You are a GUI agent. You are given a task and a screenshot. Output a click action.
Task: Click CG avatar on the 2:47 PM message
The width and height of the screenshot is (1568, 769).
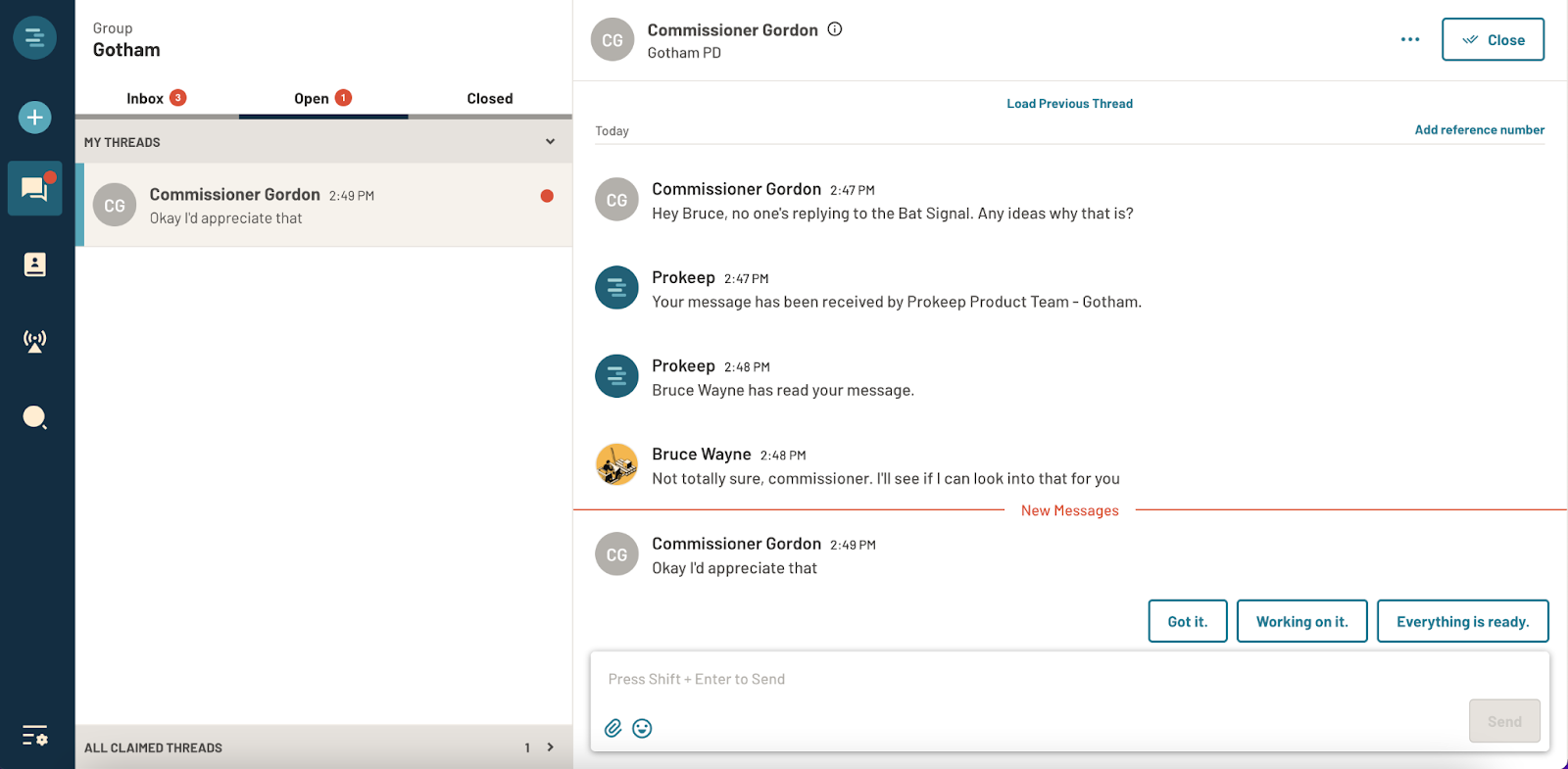tap(616, 200)
